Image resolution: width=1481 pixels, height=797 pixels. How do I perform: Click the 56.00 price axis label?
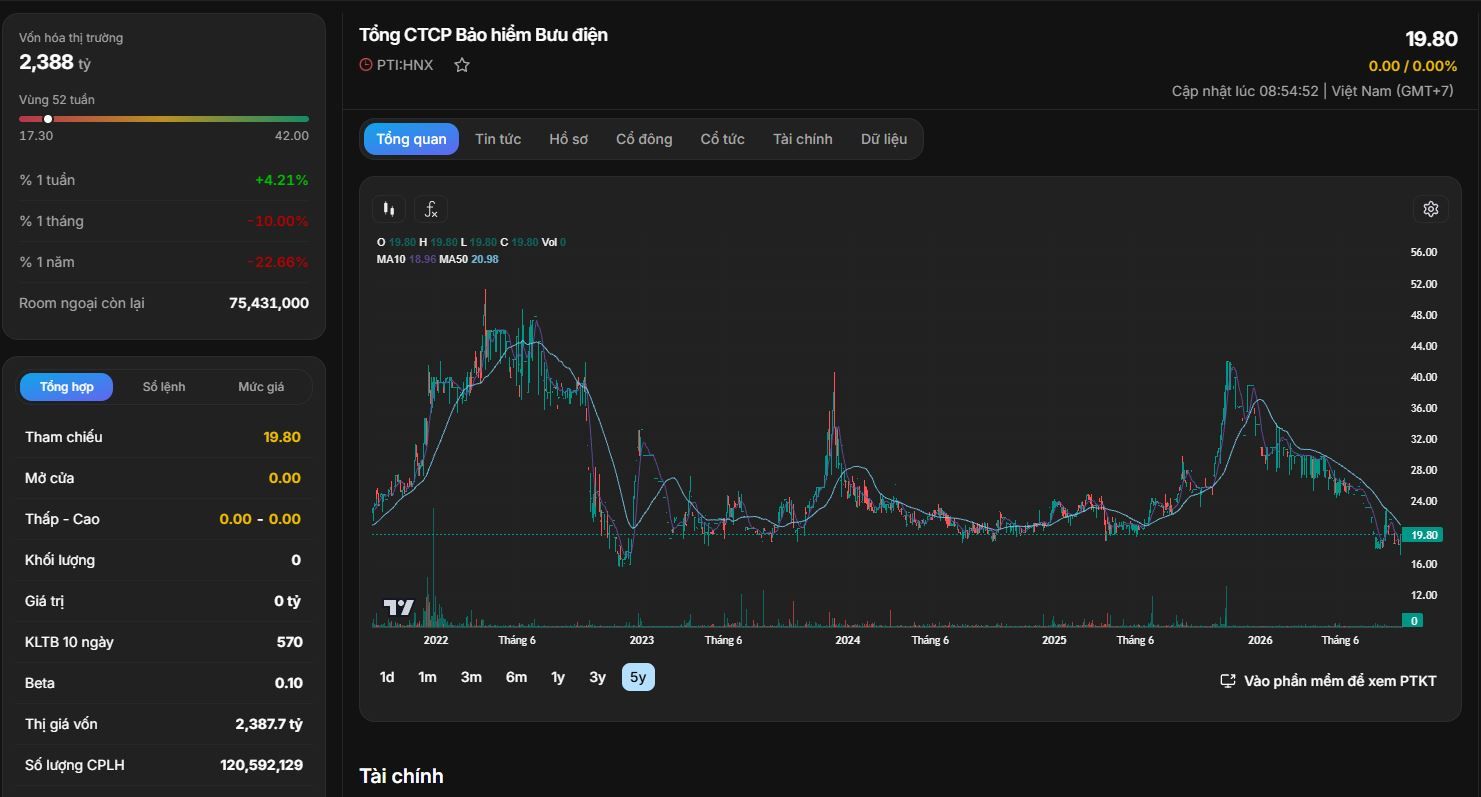(1423, 252)
